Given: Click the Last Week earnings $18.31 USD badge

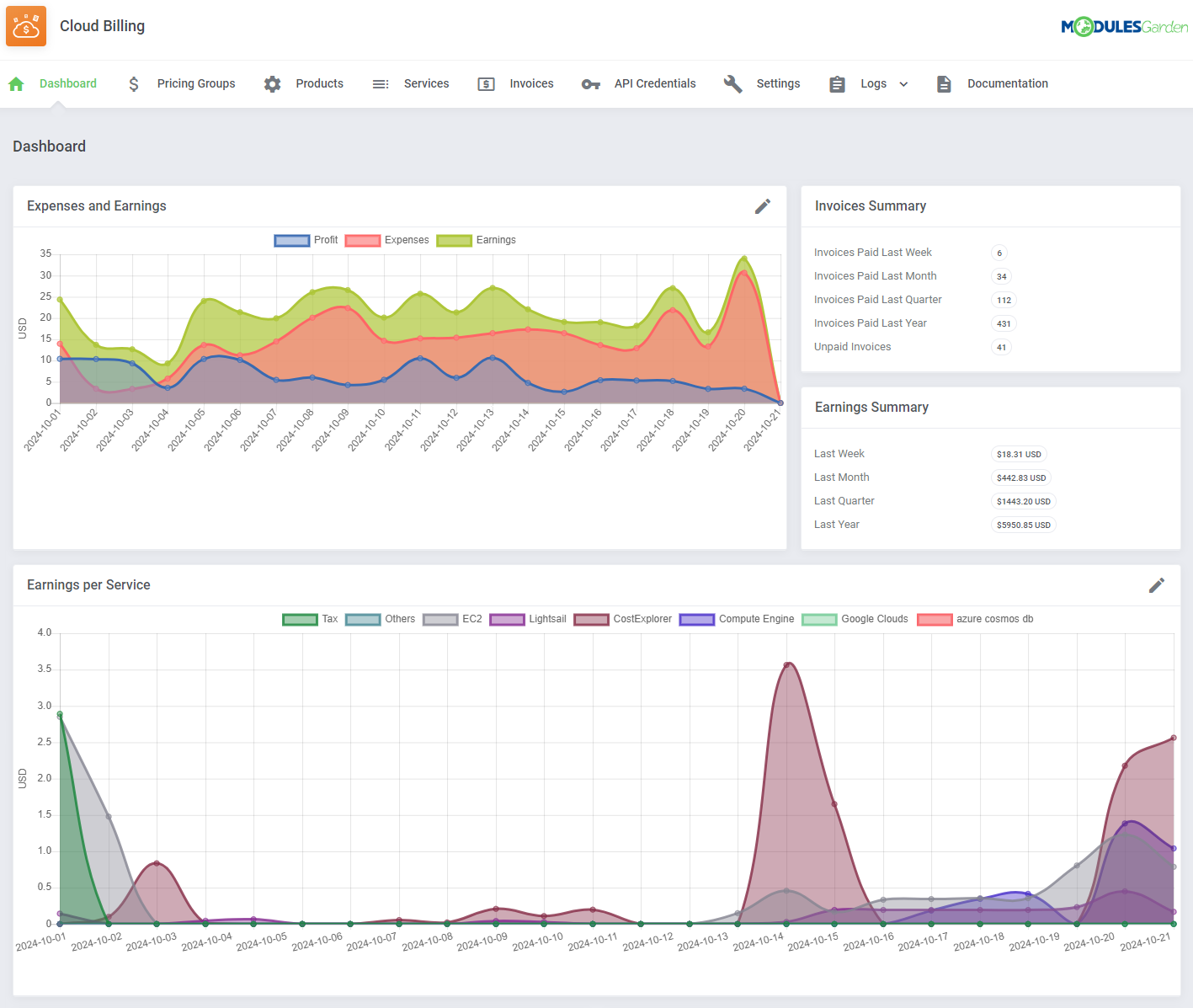Looking at the screenshot, I should click(x=1020, y=454).
